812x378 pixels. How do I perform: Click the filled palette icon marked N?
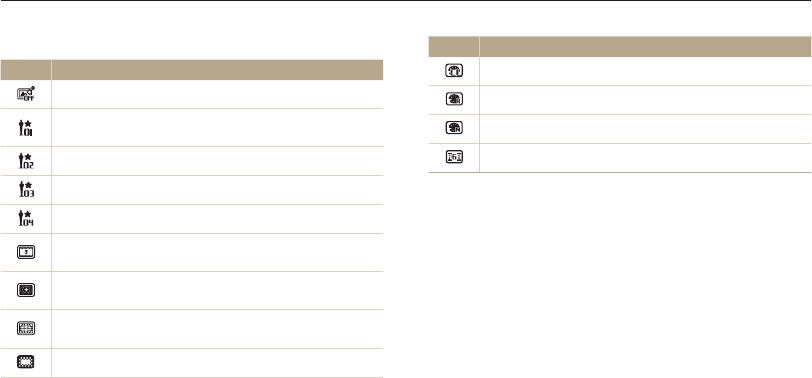pyautogui.click(x=454, y=129)
